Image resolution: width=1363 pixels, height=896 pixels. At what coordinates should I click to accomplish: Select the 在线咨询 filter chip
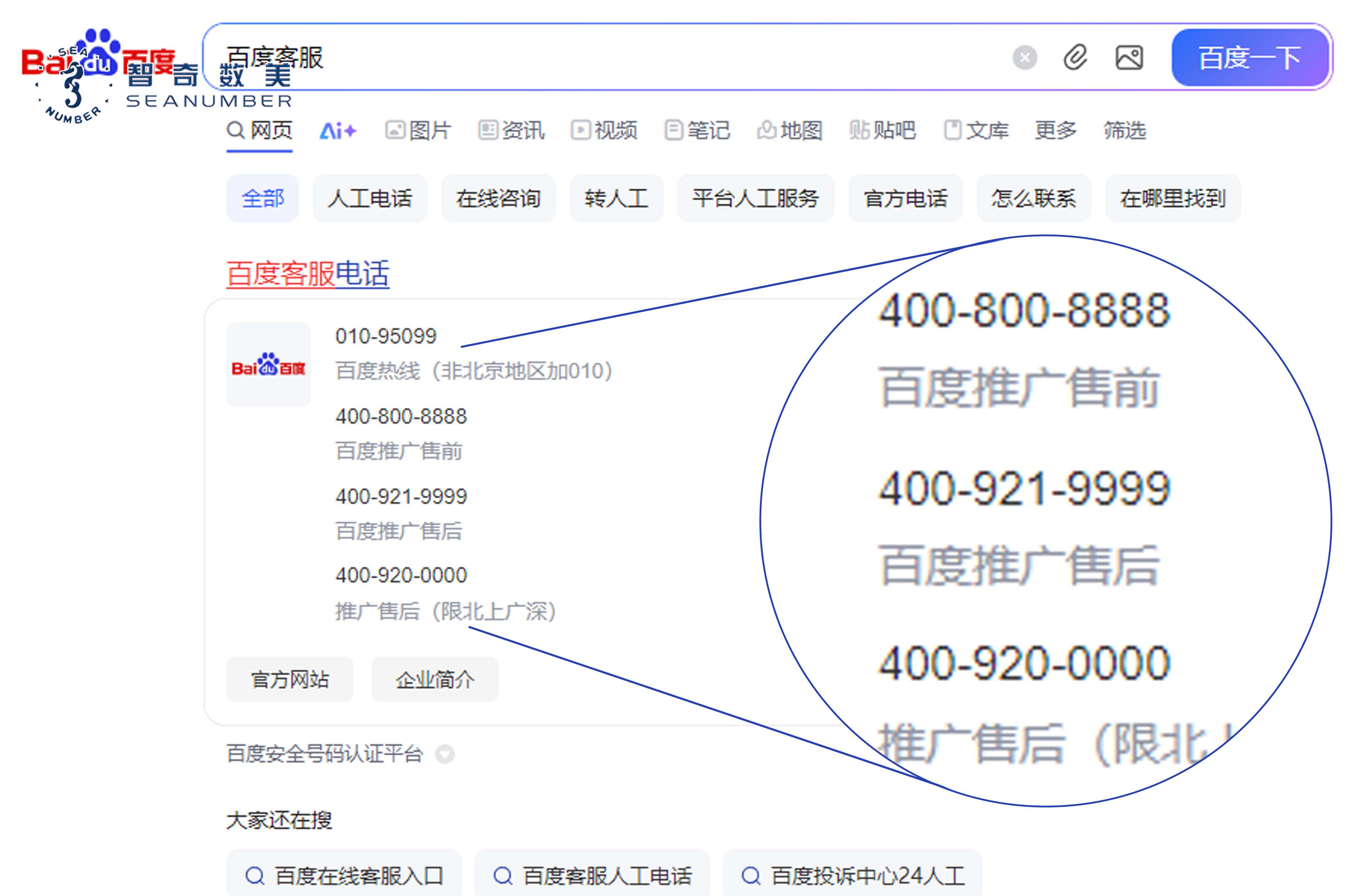498,198
